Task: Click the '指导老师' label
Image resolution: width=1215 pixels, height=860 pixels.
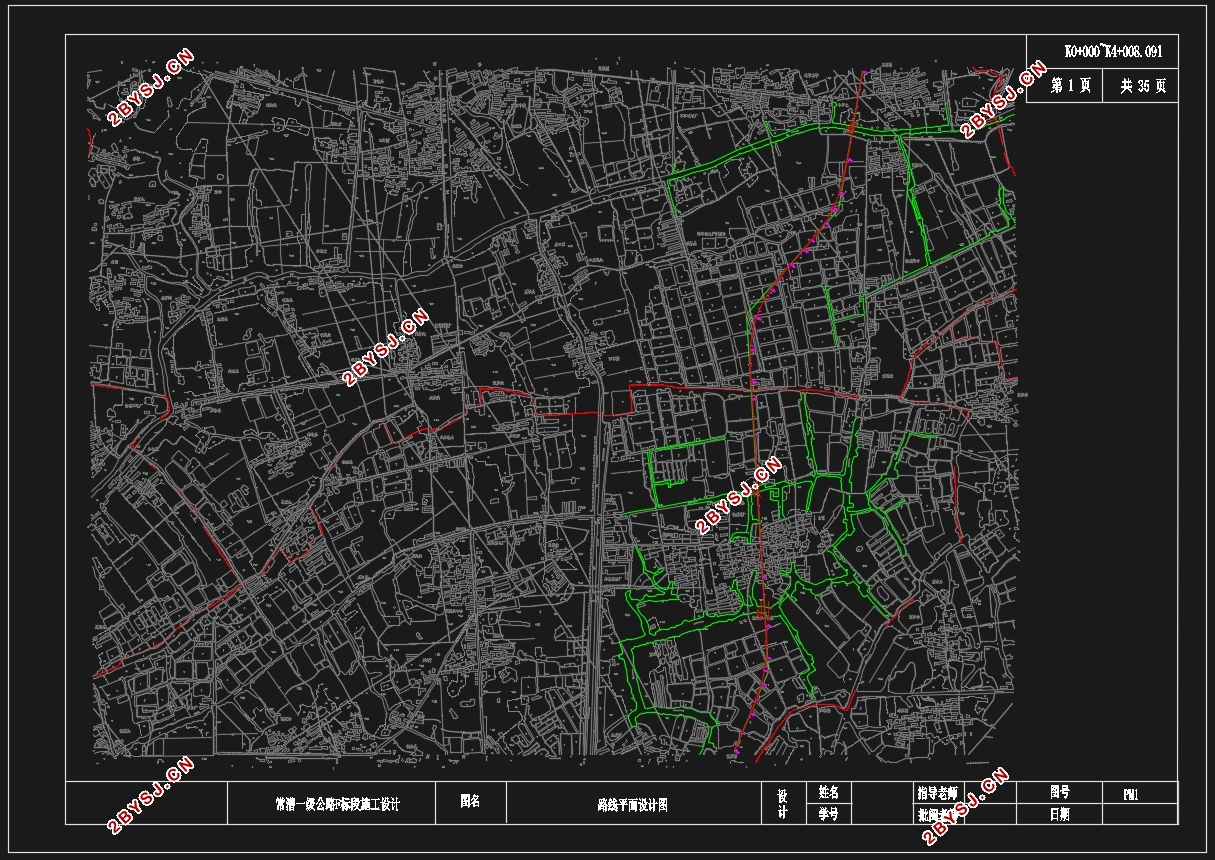Action: pos(937,792)
